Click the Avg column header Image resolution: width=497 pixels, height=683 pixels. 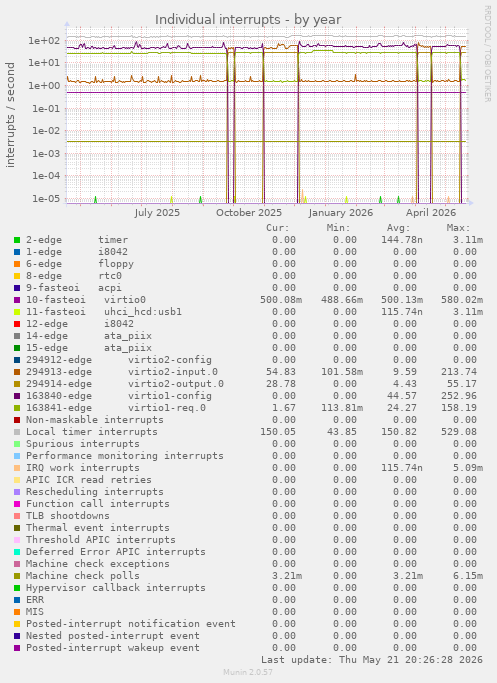click(x=399, y=228)
